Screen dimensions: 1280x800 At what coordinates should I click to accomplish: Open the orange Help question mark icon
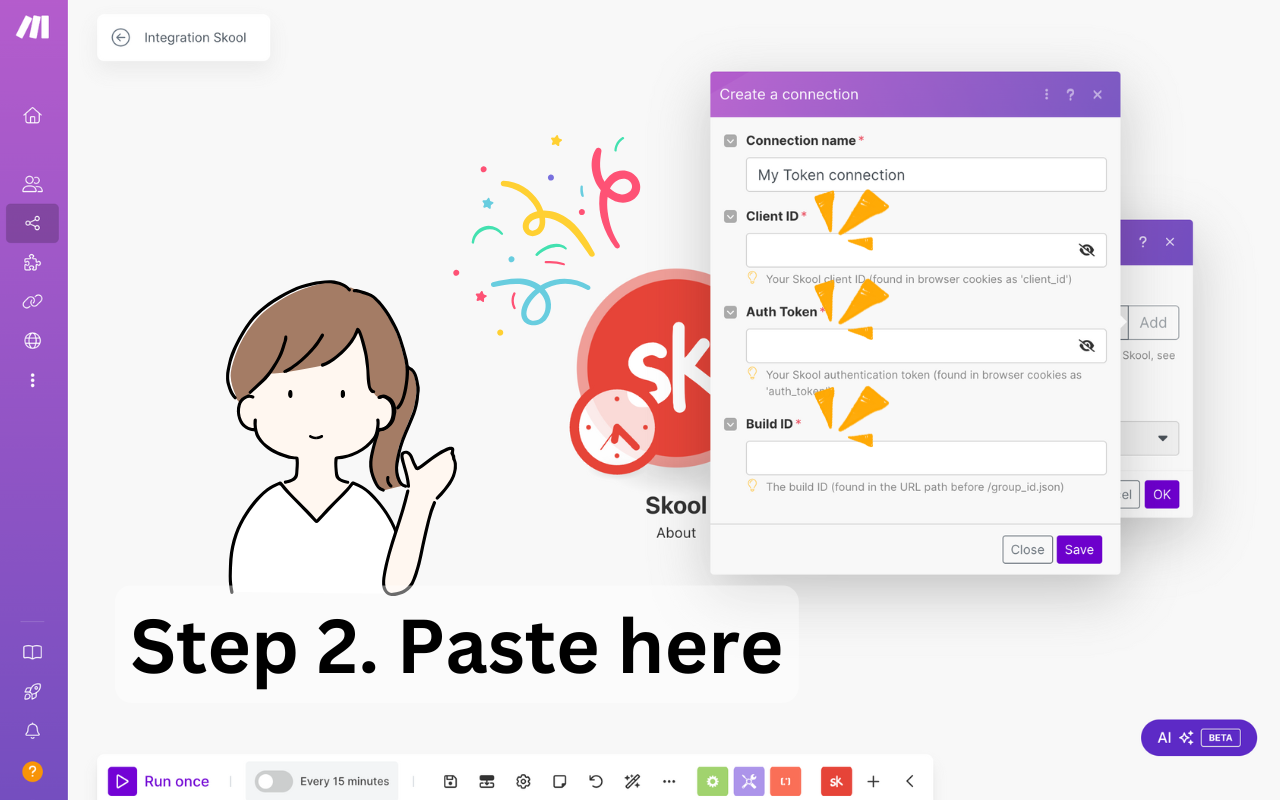32,771
